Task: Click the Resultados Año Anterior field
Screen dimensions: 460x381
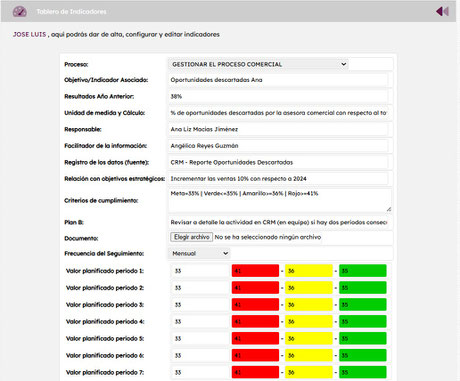Action: (278, 96)
